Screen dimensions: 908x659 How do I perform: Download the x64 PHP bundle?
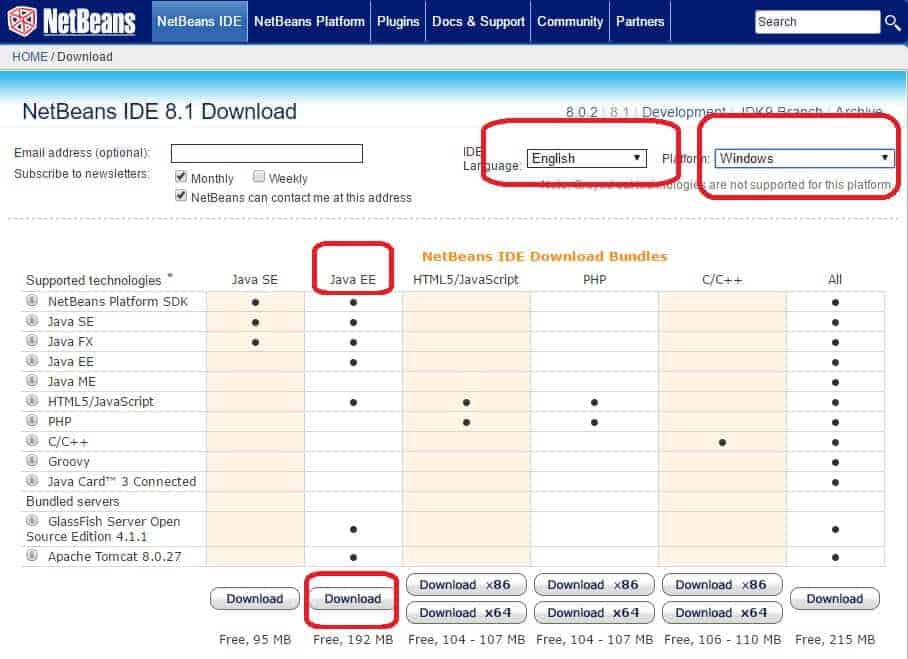[x=594, y=613]
